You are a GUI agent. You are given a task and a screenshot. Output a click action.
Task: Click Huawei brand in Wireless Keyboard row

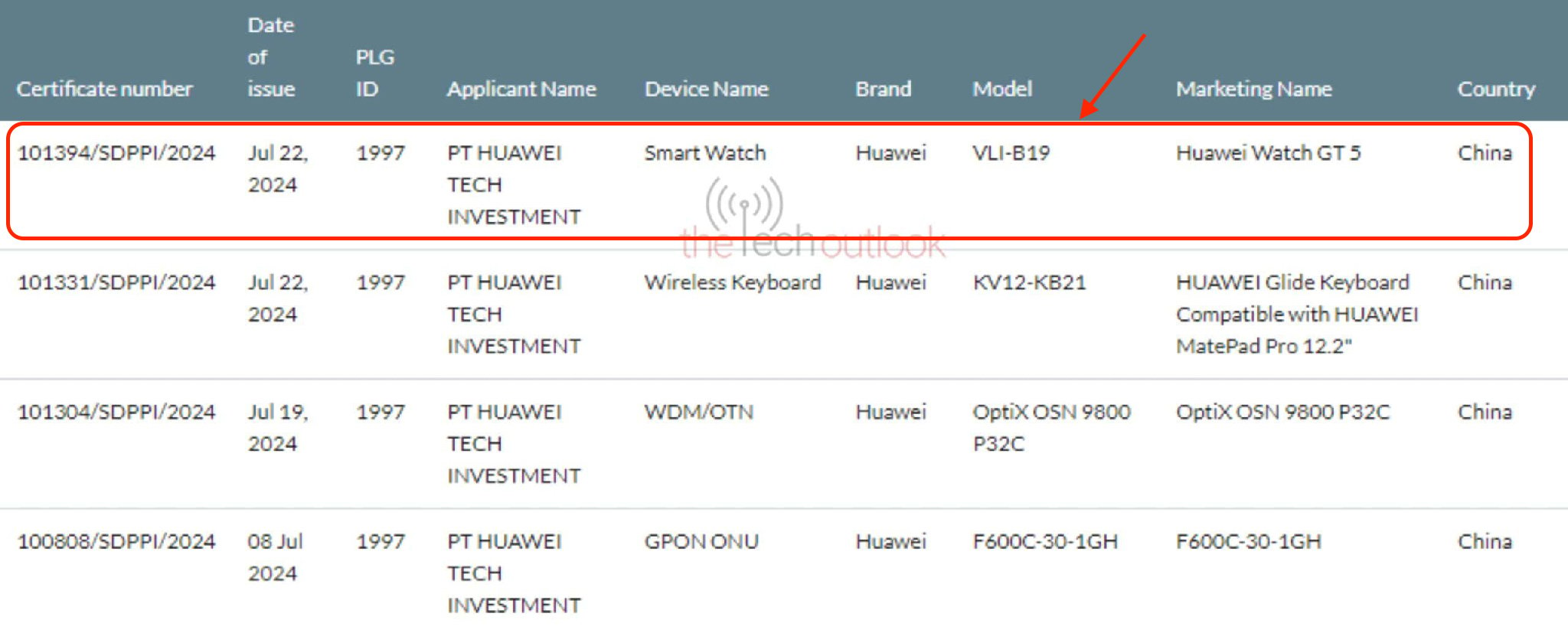pyautogui.click(x=890, y=282)
